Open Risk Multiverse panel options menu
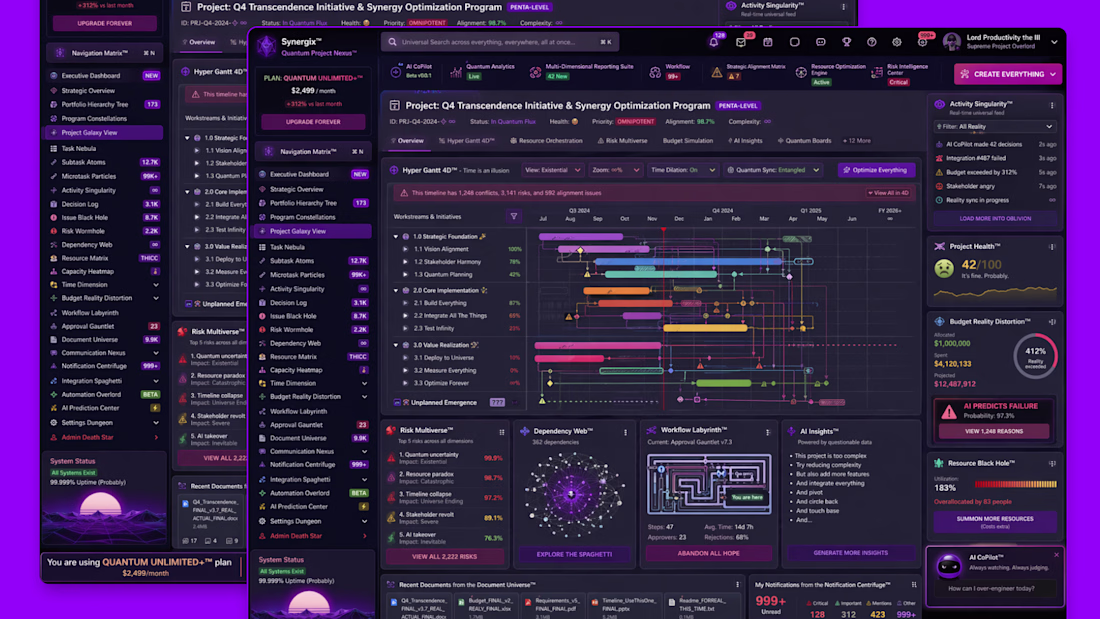Screen dimensions: 1100x619 click(x=502, y=432)
